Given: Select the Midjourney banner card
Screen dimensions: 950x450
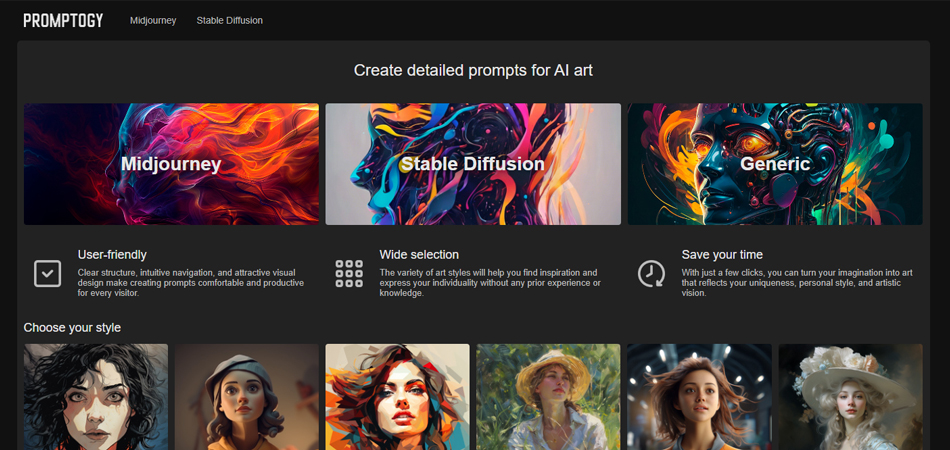Looking at the screenshot, I should pos(171,164).
